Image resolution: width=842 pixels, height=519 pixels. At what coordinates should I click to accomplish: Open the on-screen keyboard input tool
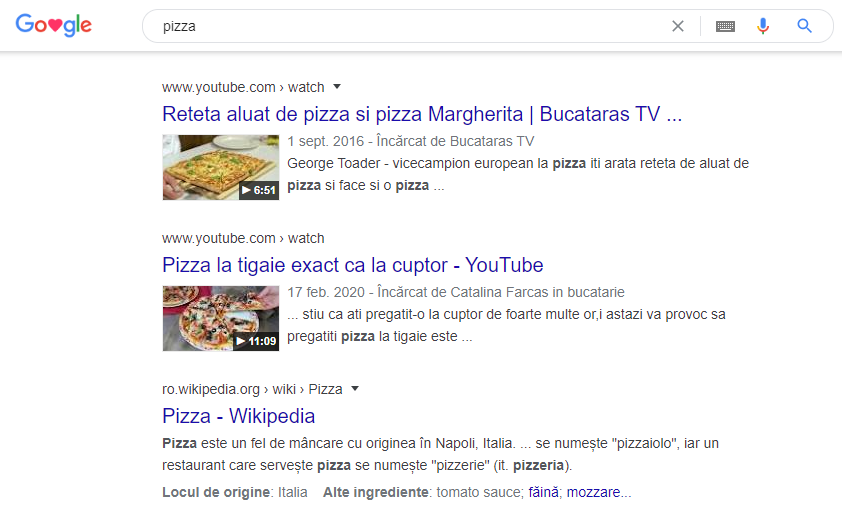click(x=725, y=26)
